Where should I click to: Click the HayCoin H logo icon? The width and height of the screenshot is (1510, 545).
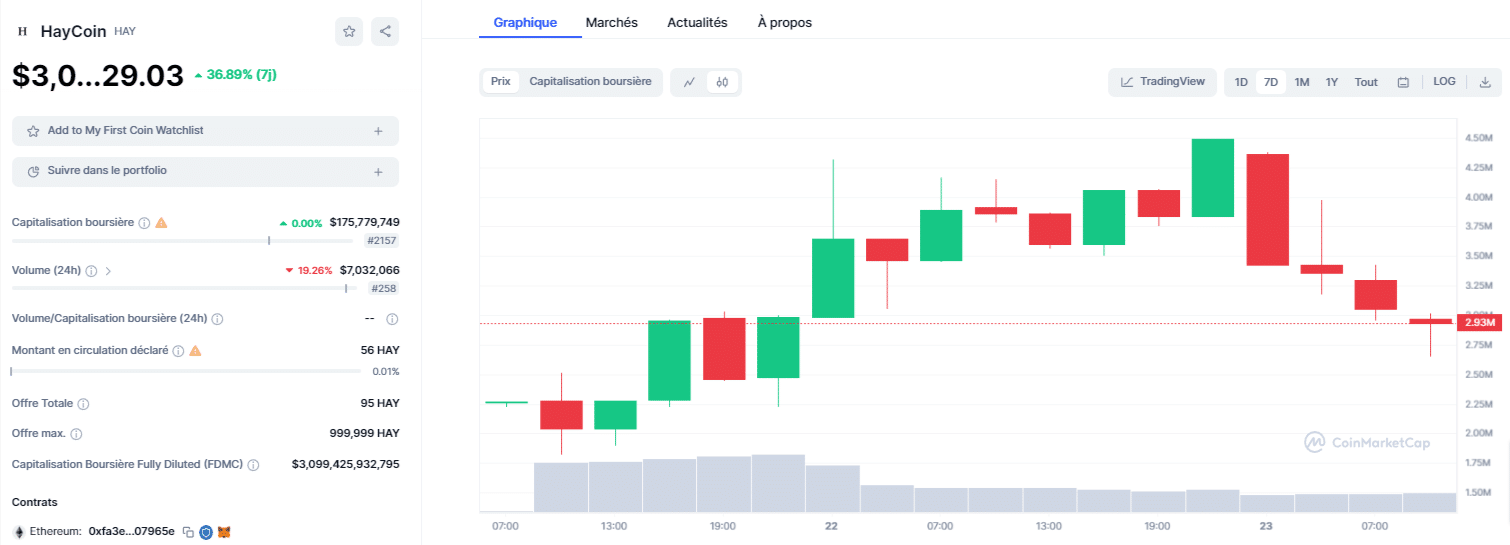(x=22, y=31)
